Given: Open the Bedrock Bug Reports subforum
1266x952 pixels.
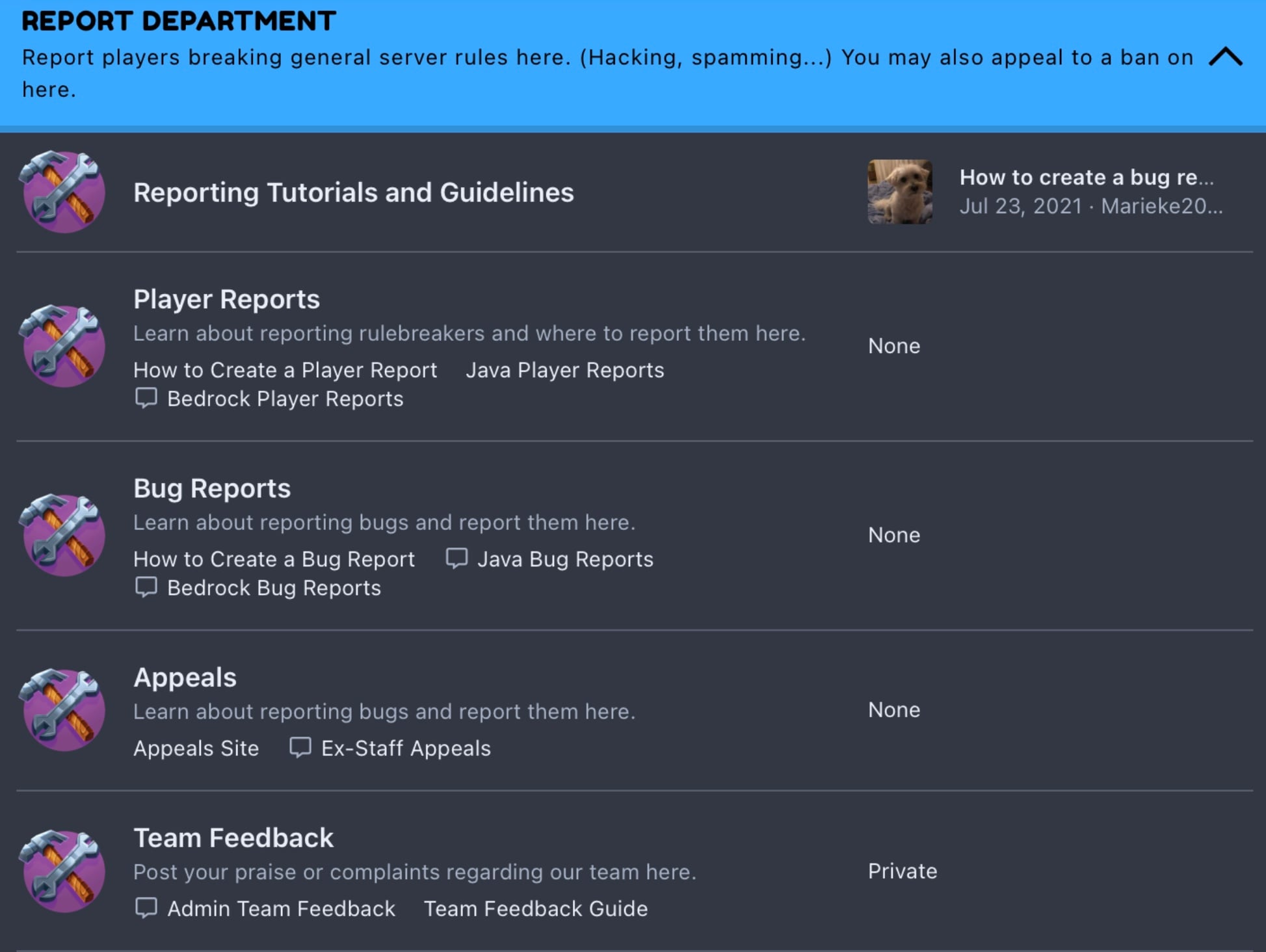Looking at the screenshot, I should click(x=274, y=588).
